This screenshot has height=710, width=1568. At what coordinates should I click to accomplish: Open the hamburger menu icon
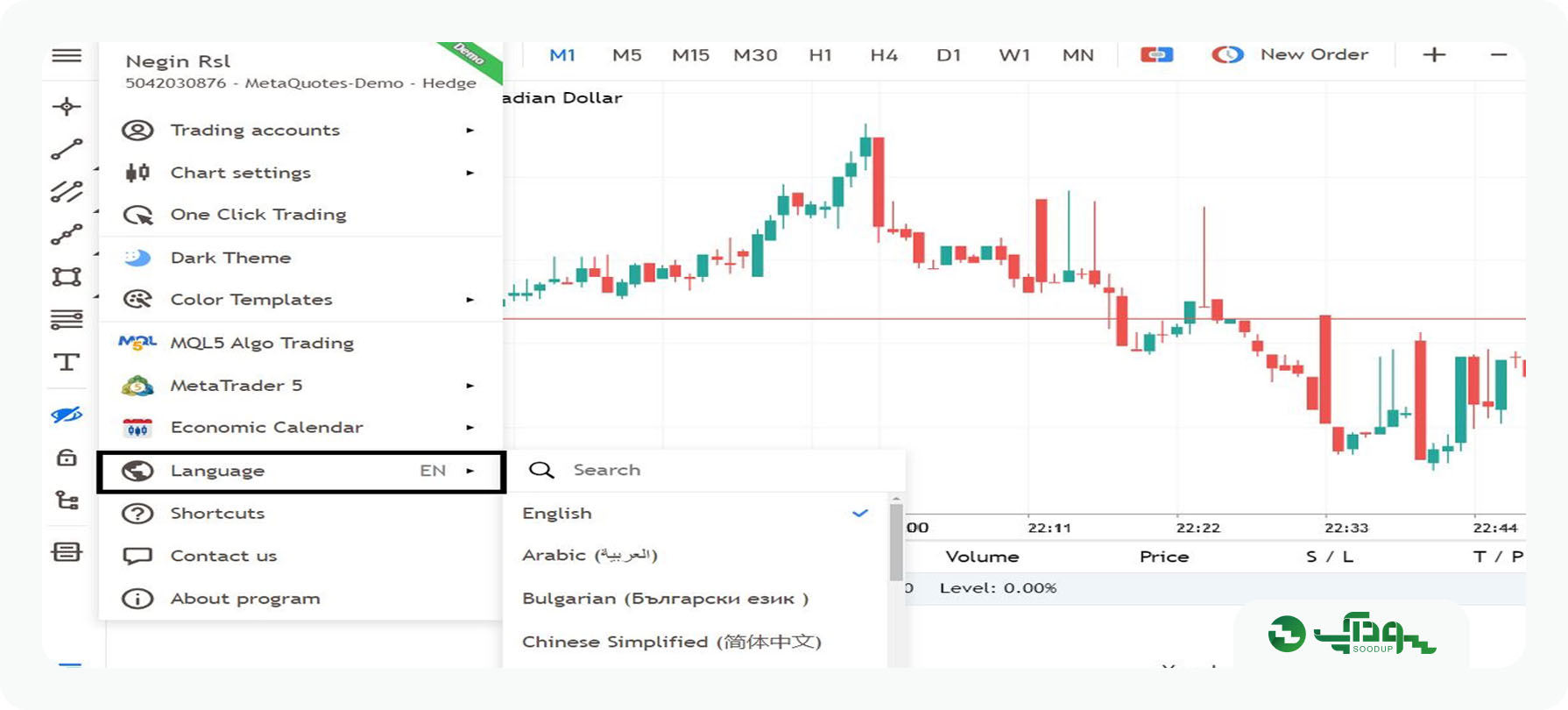point(67,56)
